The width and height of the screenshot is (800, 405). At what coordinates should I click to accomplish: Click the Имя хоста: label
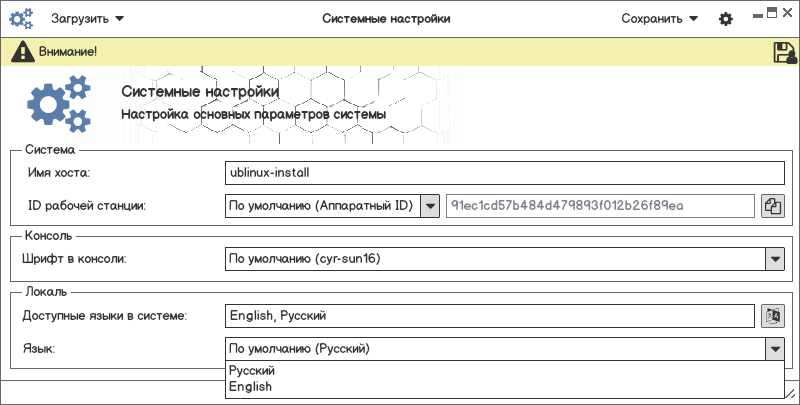pyautogui.click(x=59, y=173)
